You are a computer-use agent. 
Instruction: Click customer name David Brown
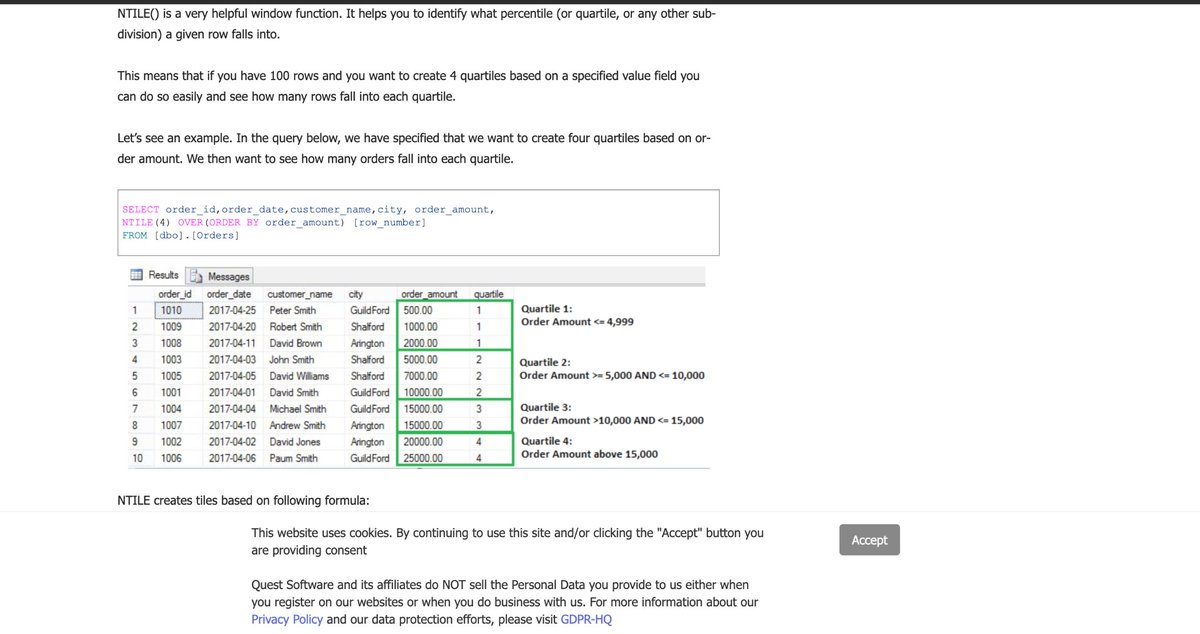pos(295,343)
